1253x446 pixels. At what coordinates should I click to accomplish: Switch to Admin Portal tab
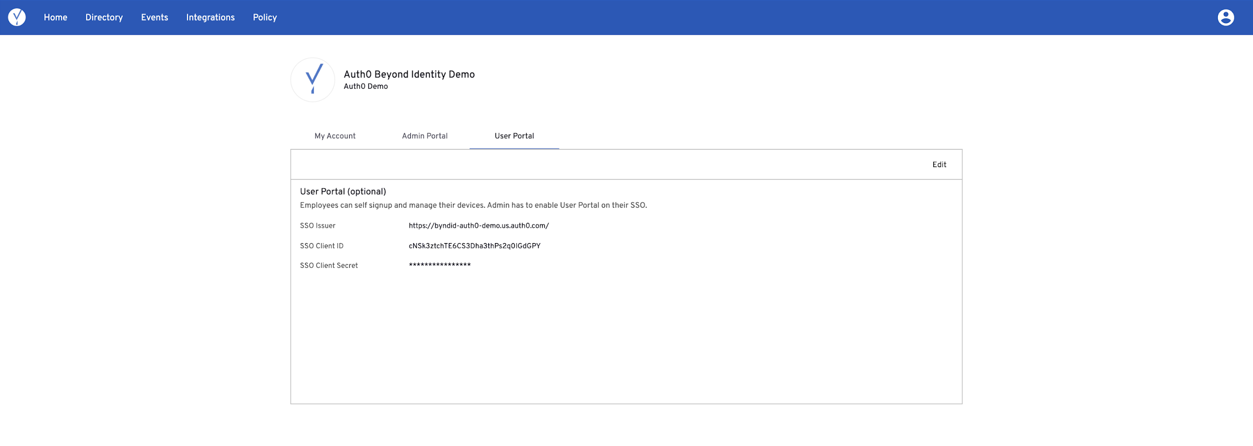(425, 136)
